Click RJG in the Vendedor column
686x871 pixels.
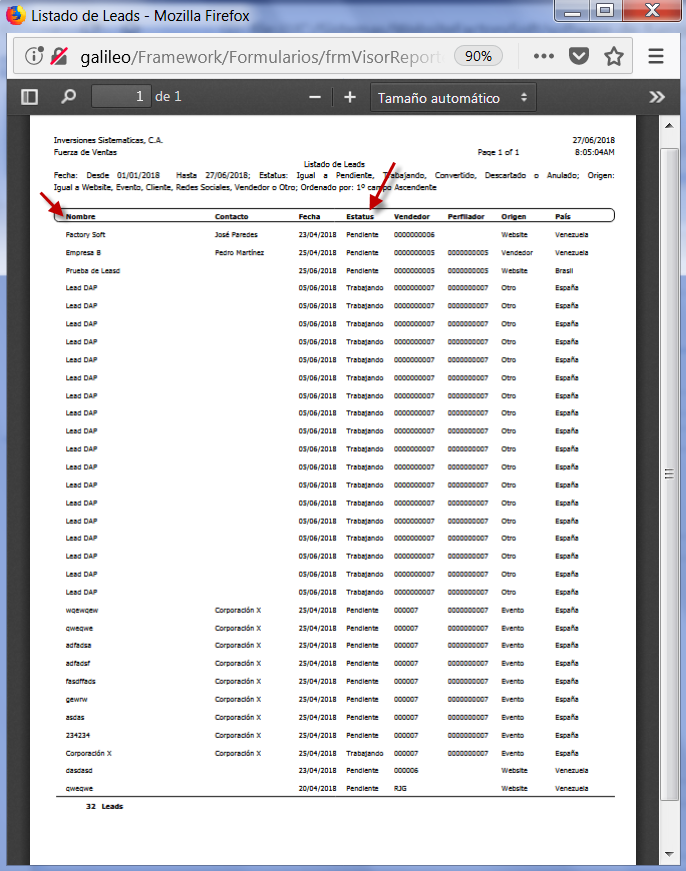(400, 788)
